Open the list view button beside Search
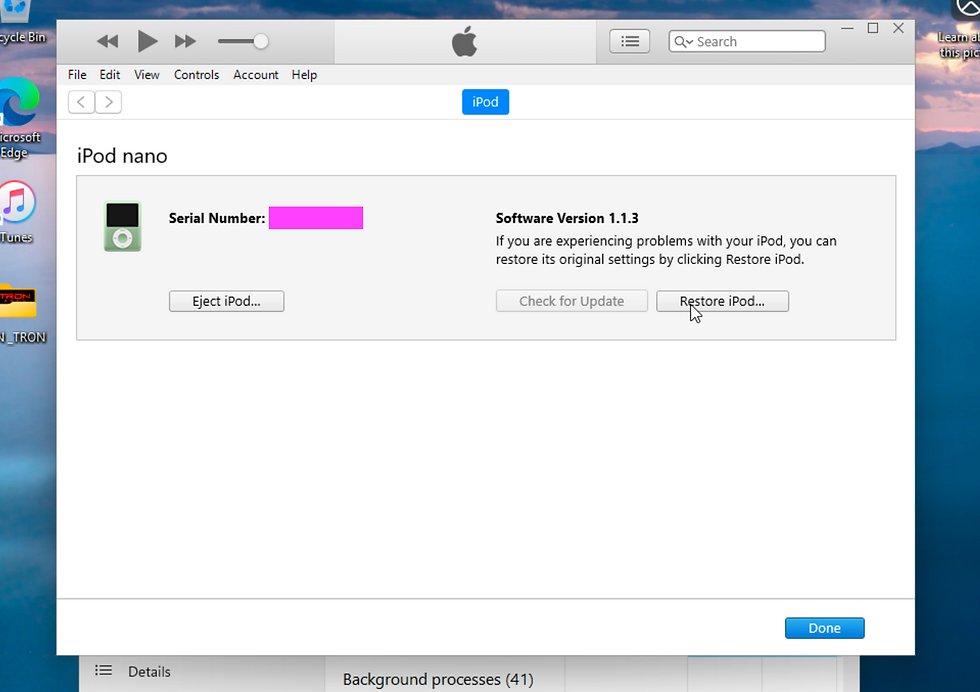980x692 pixels. [x=629, y=41]
